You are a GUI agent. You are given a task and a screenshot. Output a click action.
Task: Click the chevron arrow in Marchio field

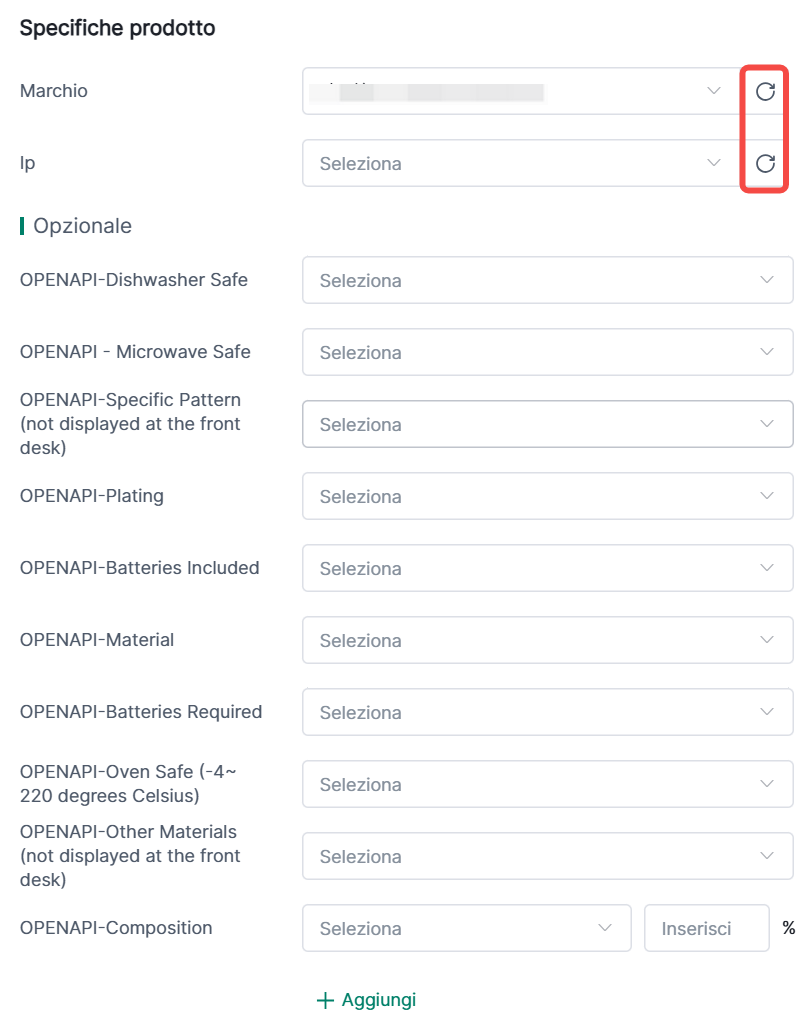click(x=714, y=92)
